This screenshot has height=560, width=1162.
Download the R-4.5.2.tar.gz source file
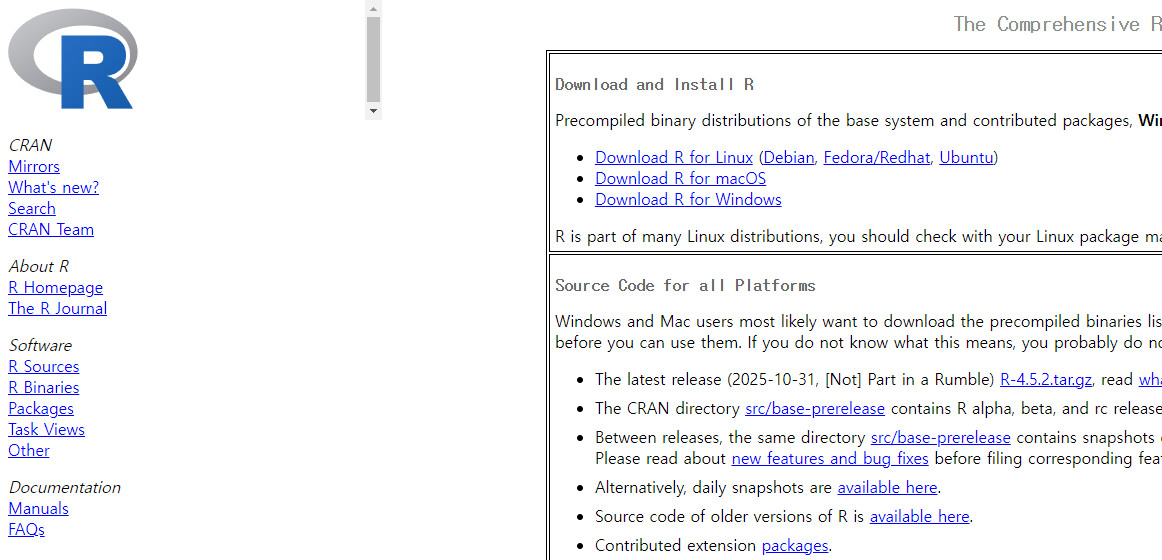point(1046,380)
